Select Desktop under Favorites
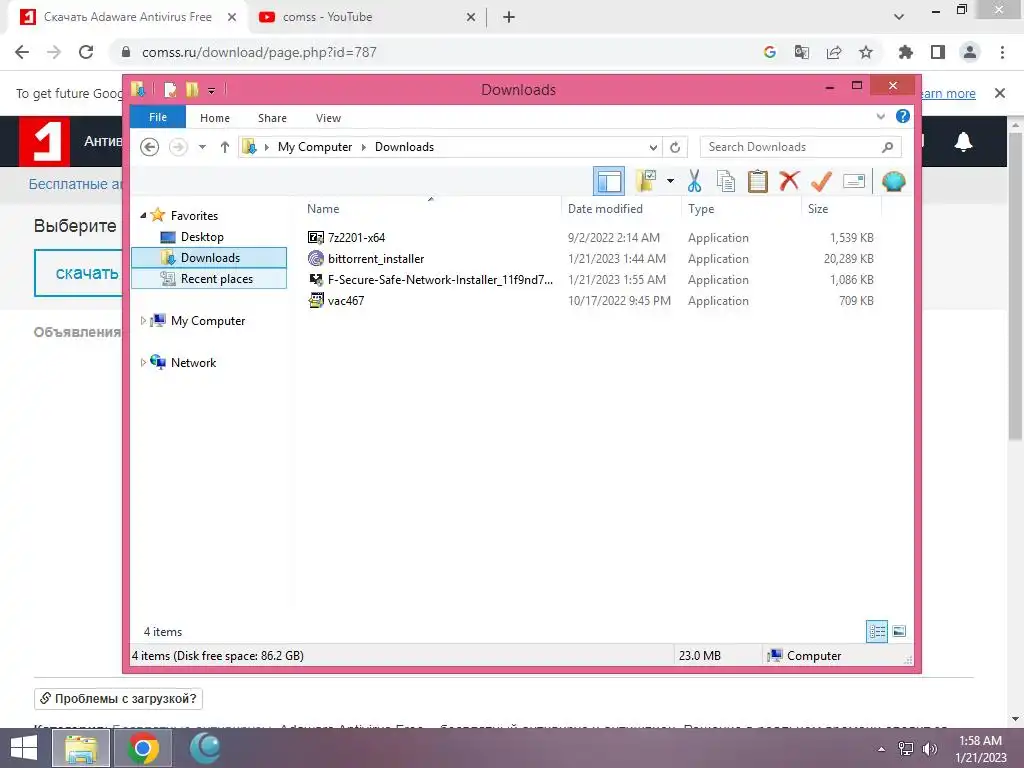 pos(202,237)
